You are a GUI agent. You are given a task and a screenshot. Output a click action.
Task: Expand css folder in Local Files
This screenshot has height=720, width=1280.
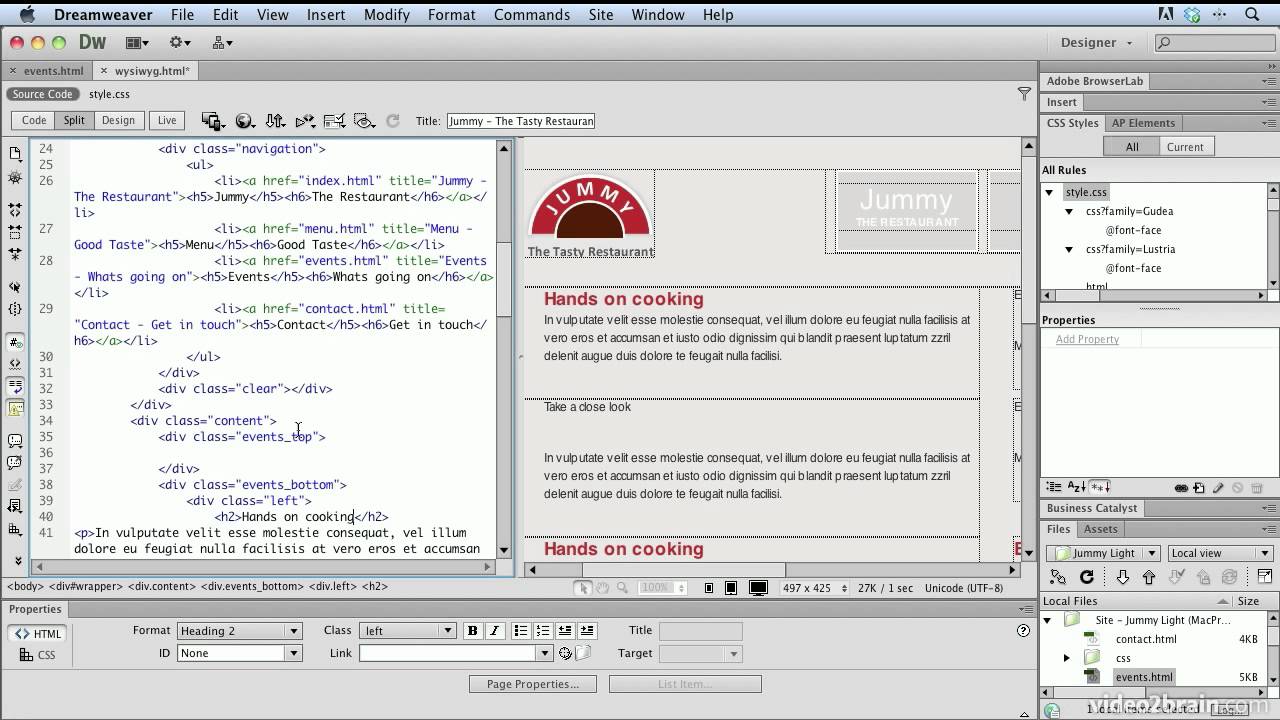[x=1066, y=658]
